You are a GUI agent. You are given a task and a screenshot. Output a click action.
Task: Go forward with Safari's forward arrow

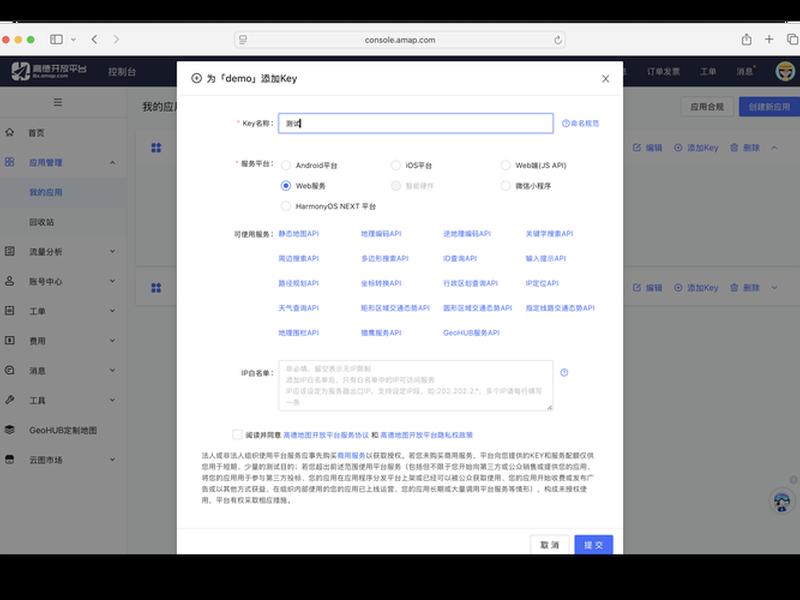116,39
